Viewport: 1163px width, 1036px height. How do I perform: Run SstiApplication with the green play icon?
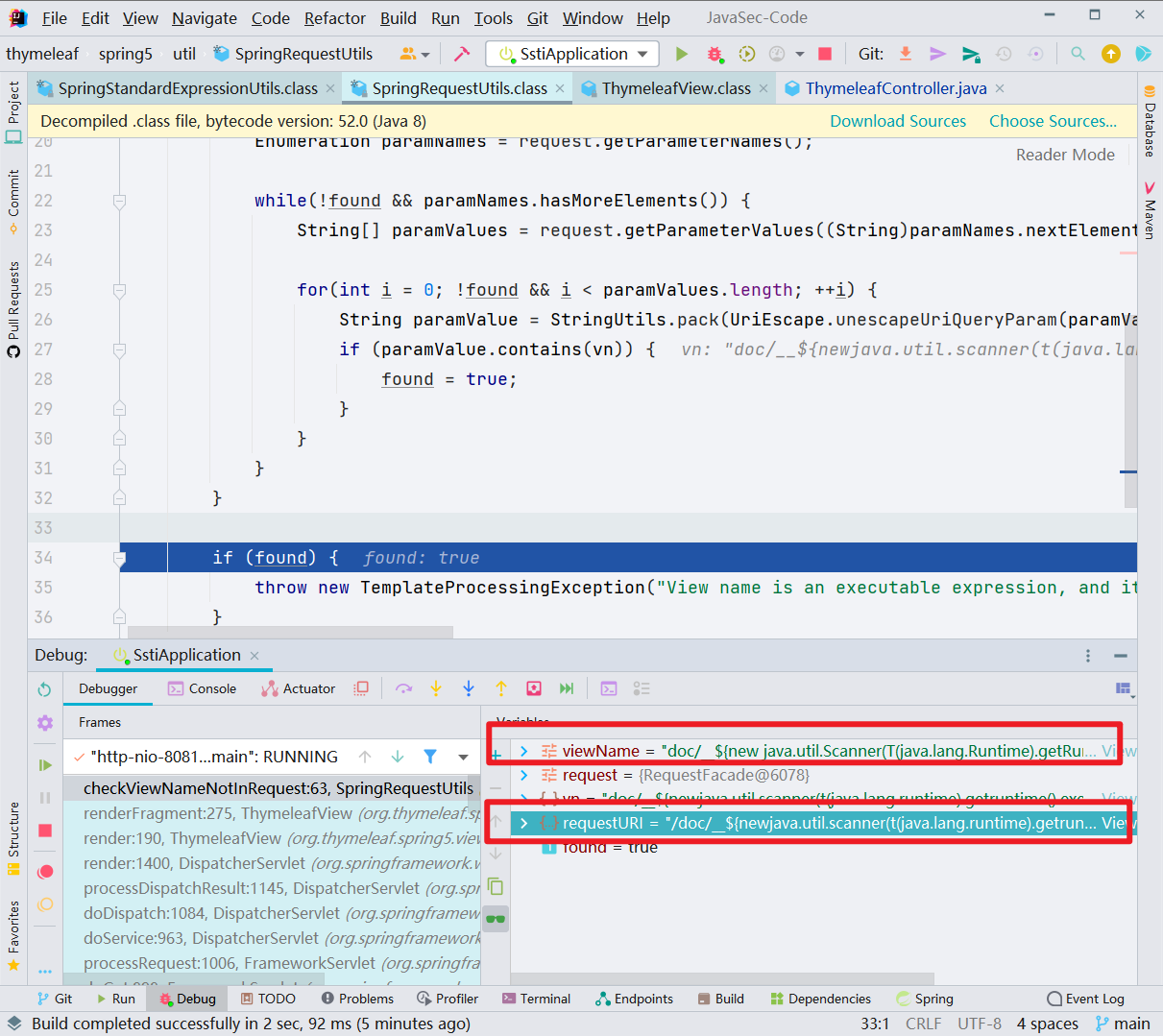(x=682, y=54)
